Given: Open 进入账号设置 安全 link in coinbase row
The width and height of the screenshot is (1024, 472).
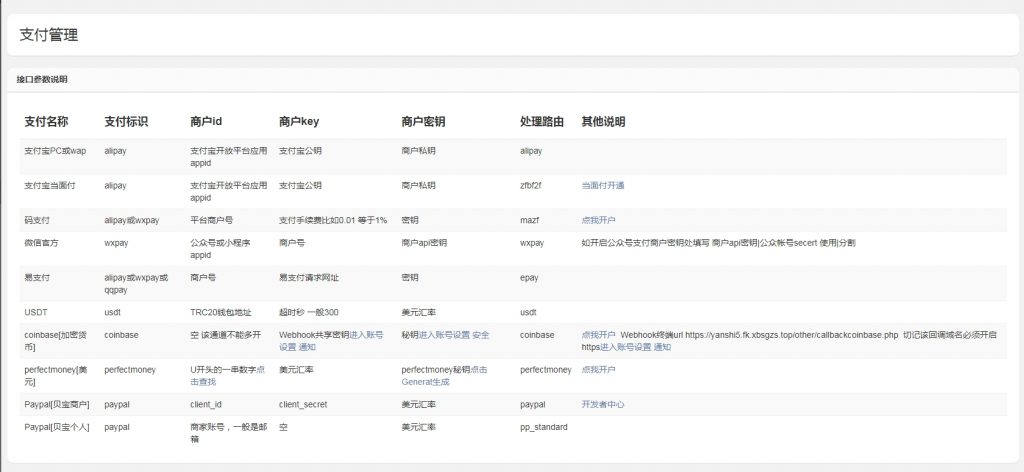Looking at the screenshot, I should click(x=454, y=335).
